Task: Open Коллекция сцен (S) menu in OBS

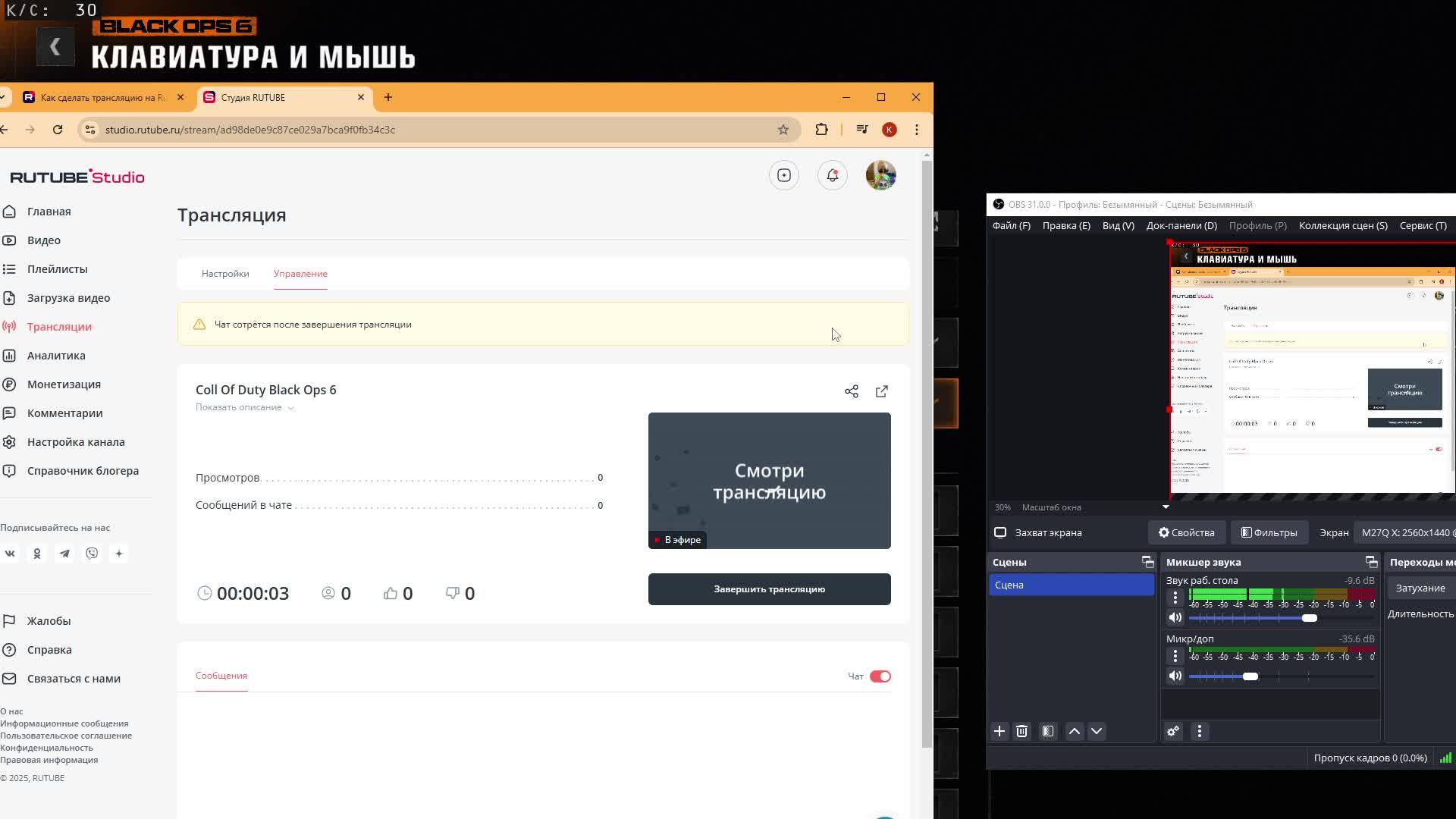Action: [x=1343, y=225]
